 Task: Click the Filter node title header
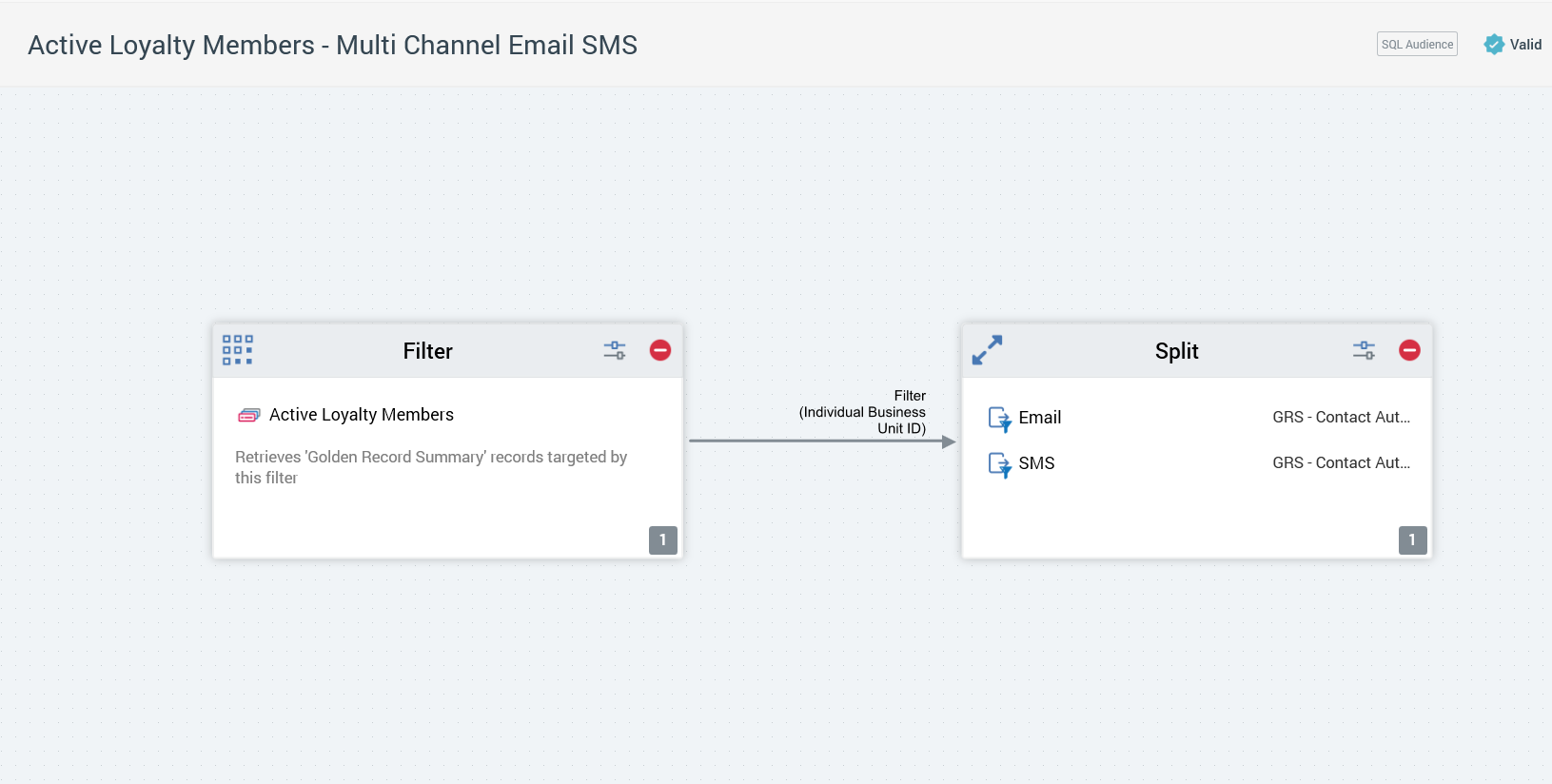pyautogui.click(x=427, y=351)
